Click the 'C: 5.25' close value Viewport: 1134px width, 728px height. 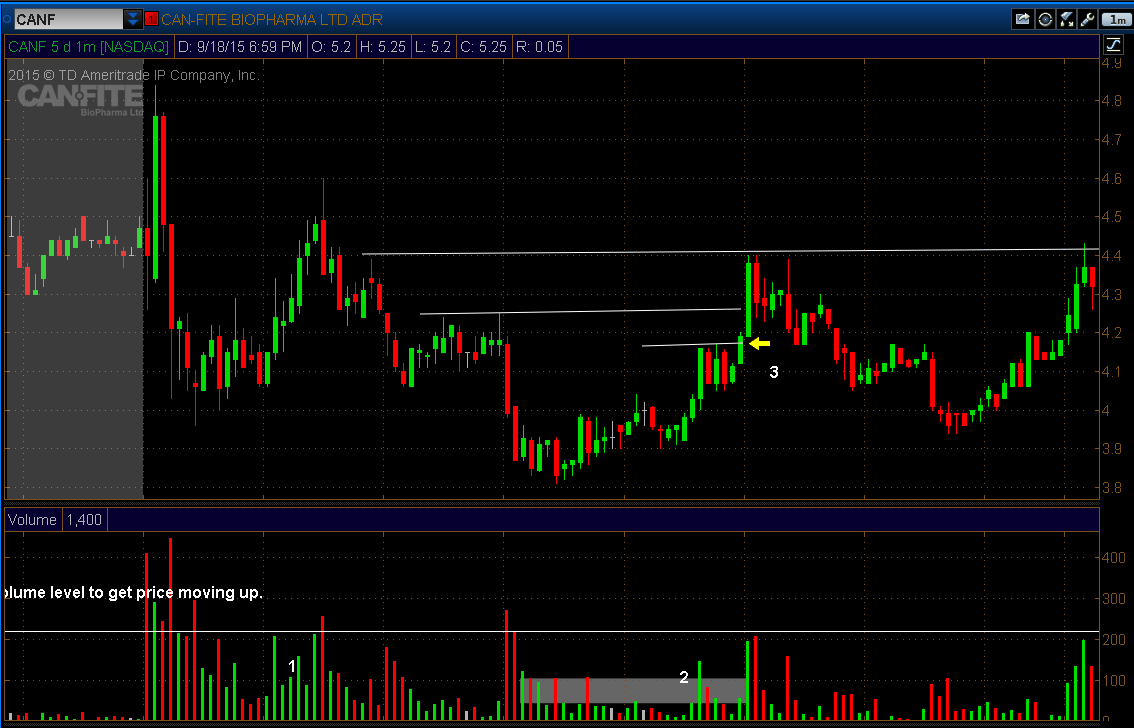click(x=483, y=47)
